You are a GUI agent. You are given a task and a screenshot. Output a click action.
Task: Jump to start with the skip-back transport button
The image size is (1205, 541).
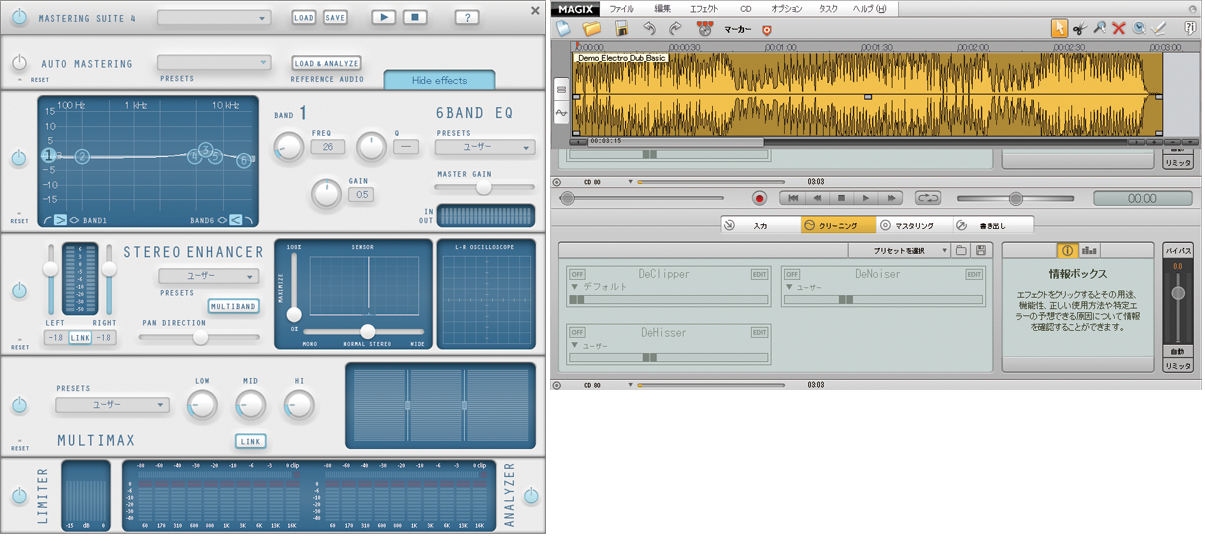(793, 199)
